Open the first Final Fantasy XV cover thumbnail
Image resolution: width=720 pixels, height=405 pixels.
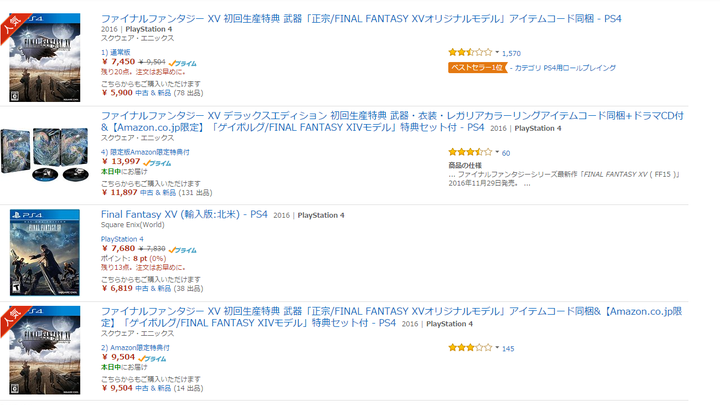point(45,57)
